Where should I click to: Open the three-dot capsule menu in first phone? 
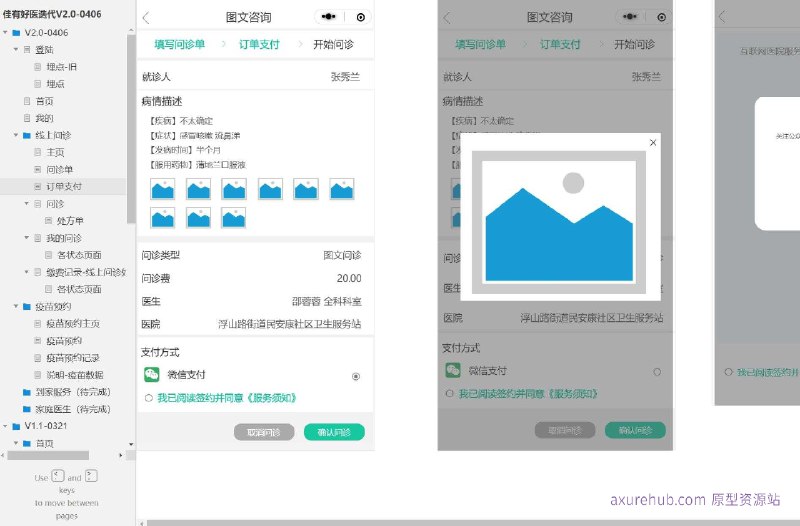[x=329, y=17]
